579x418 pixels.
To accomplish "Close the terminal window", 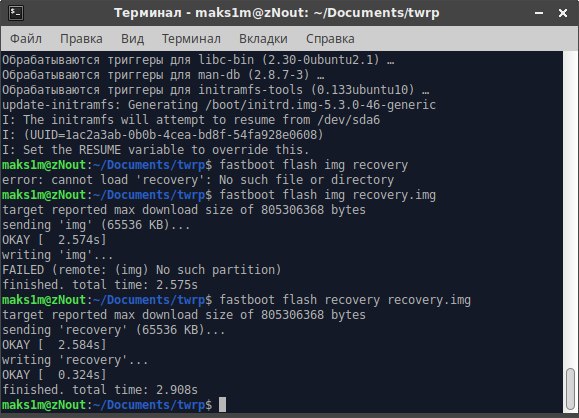I will pyautogui.click(x=563, y=13).
